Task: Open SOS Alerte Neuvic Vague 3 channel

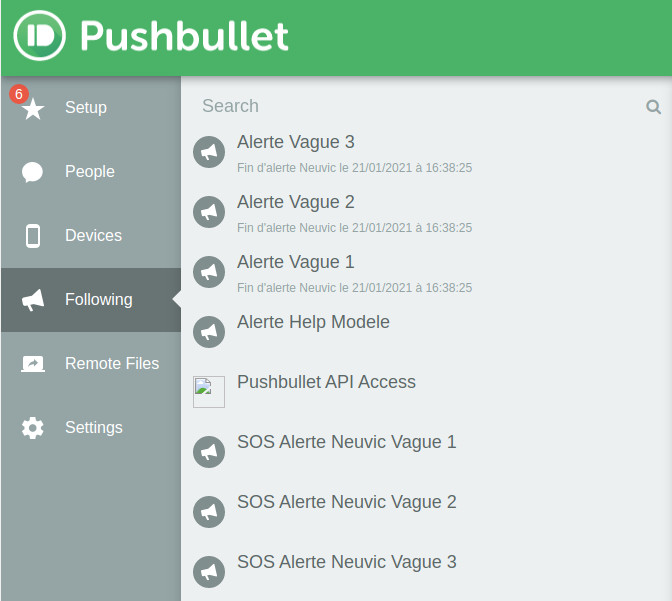Action: click(x=346, y=562)
